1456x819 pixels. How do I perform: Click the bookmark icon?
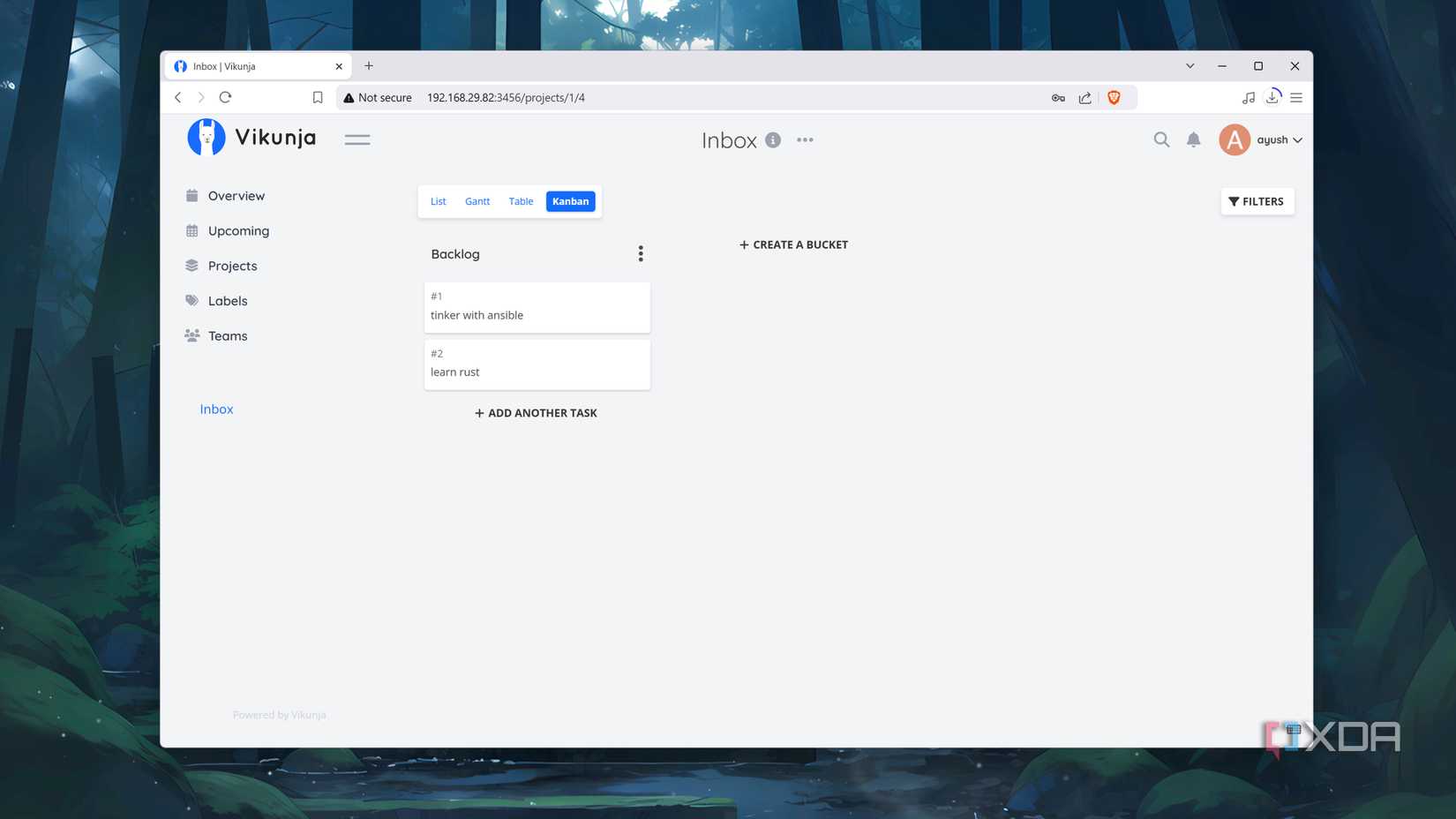coord(318,98)
